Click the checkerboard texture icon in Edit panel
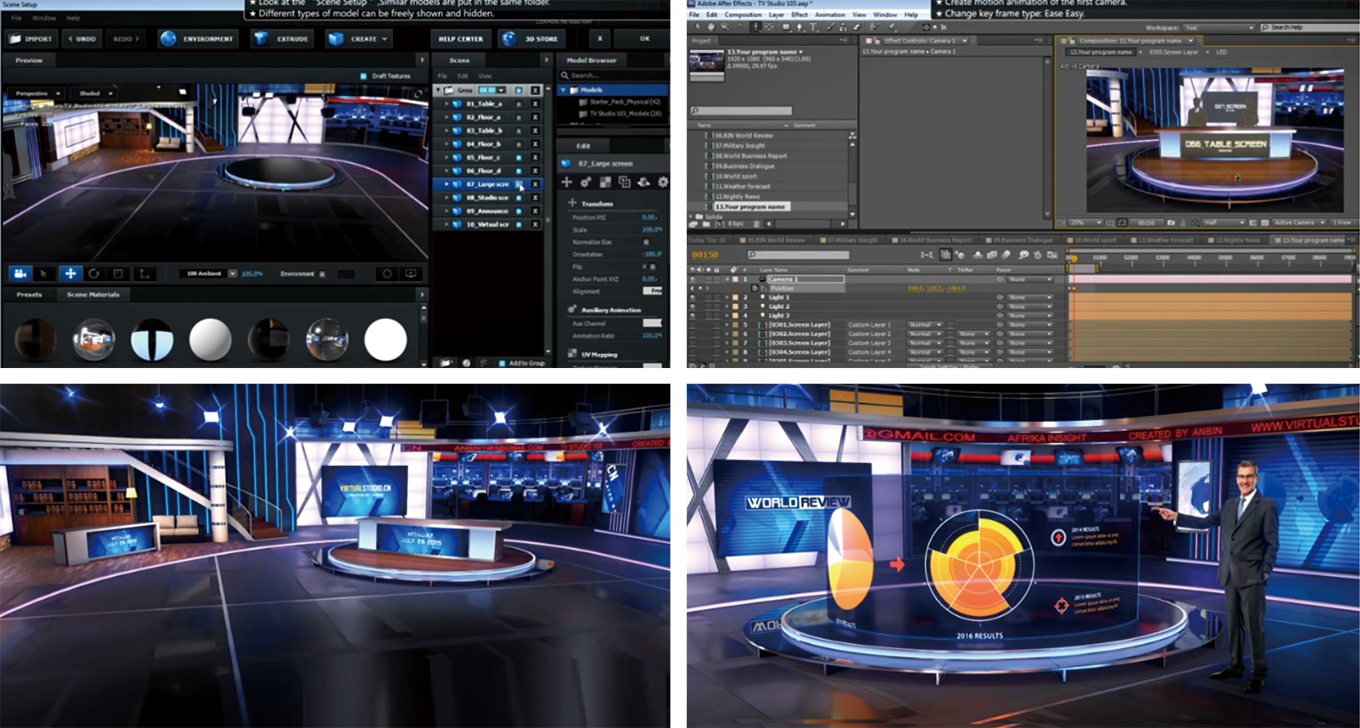 (x=605, y=182)
